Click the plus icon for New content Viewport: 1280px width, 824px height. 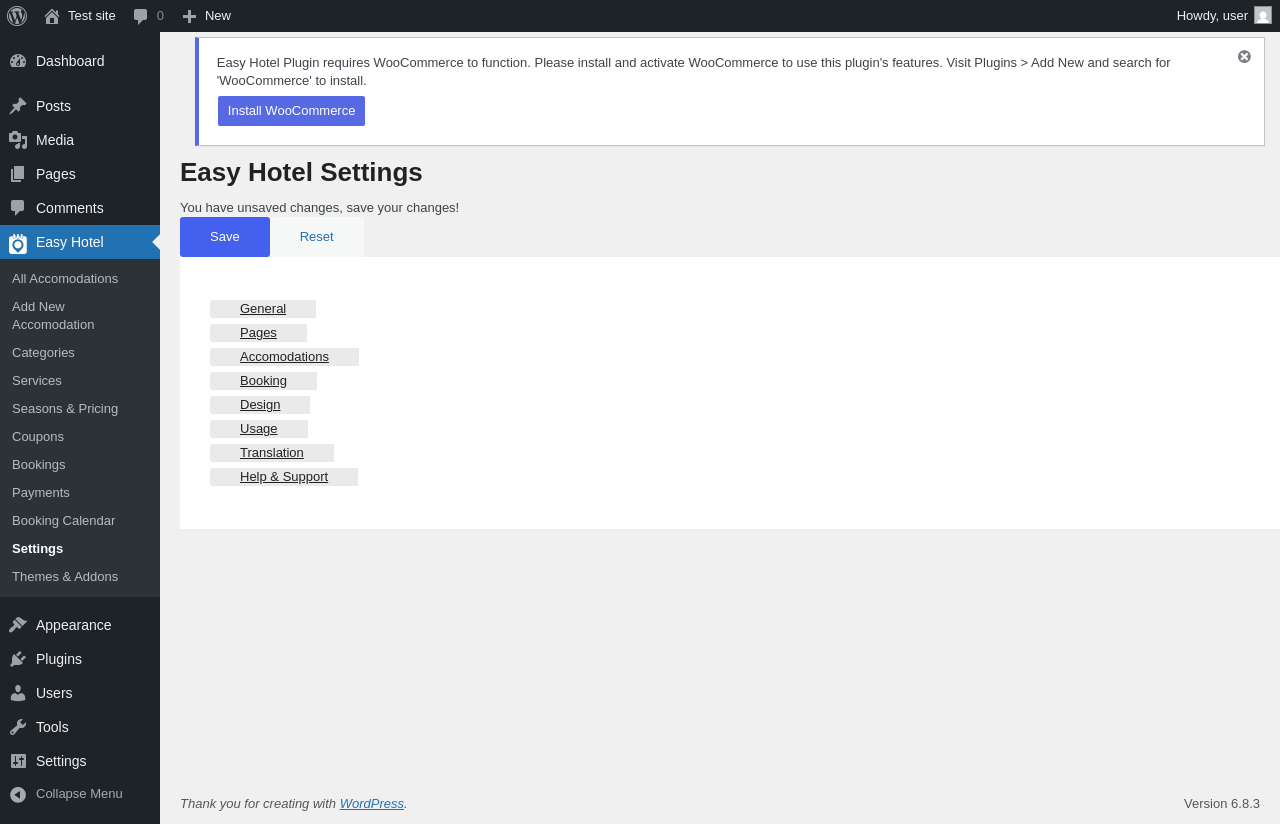click(189, 16)
